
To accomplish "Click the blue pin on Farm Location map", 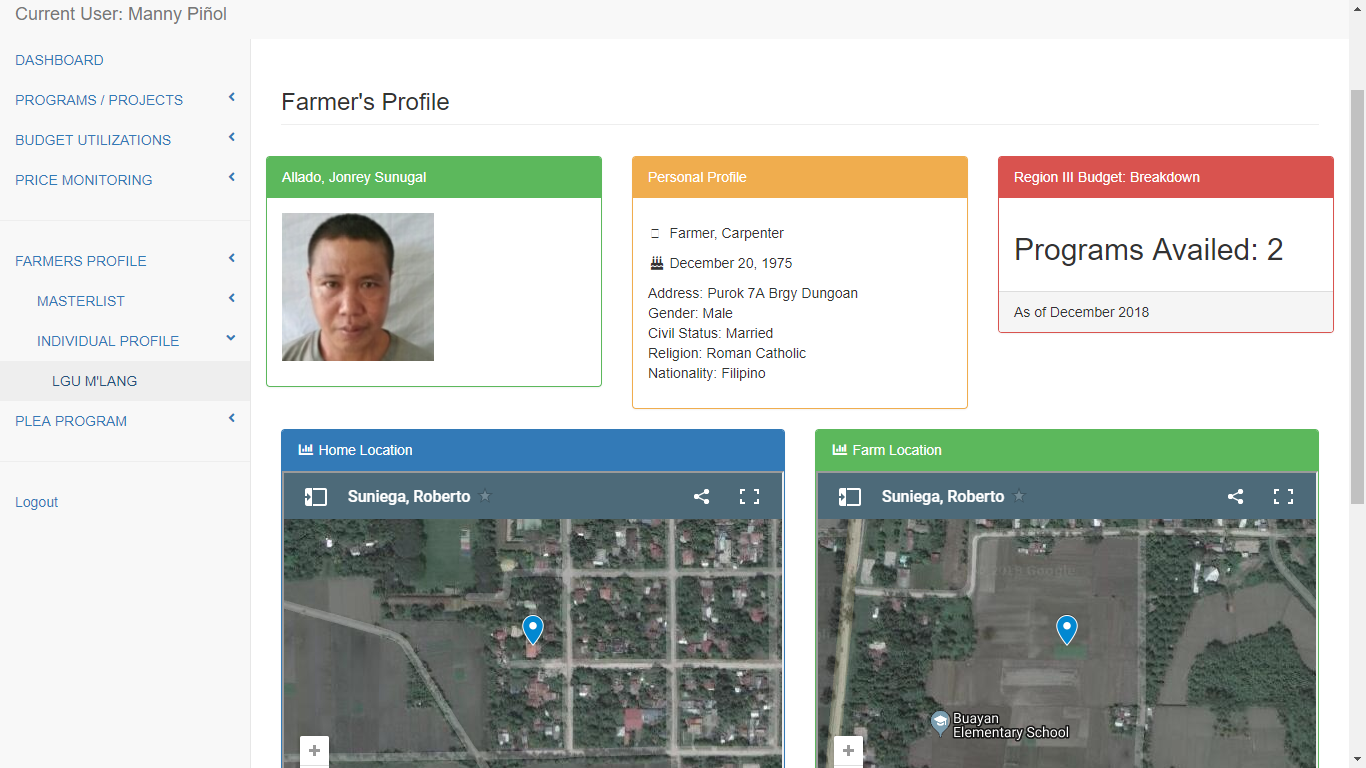I will tap(1067, 629).
